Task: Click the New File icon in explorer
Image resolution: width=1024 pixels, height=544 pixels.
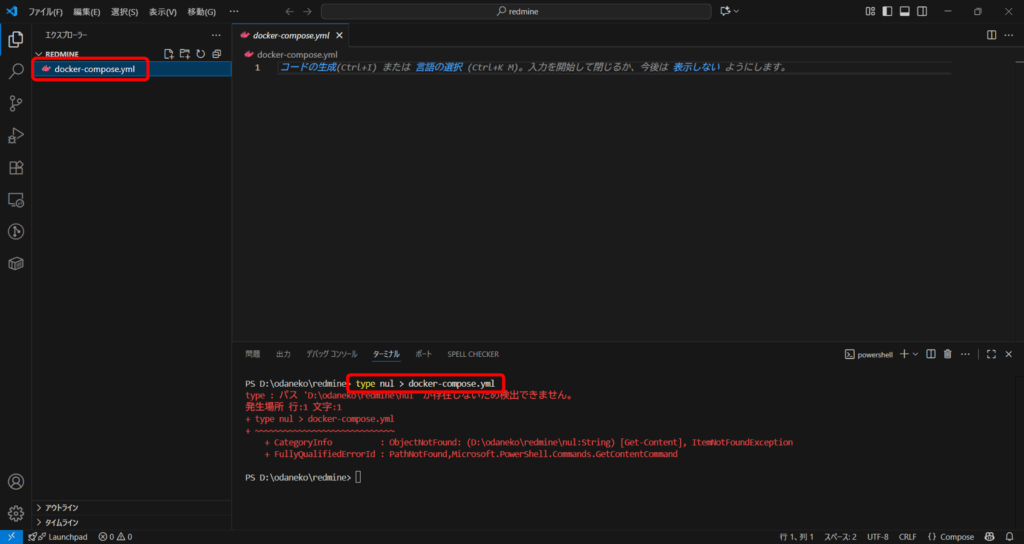Action: [169, 54]
